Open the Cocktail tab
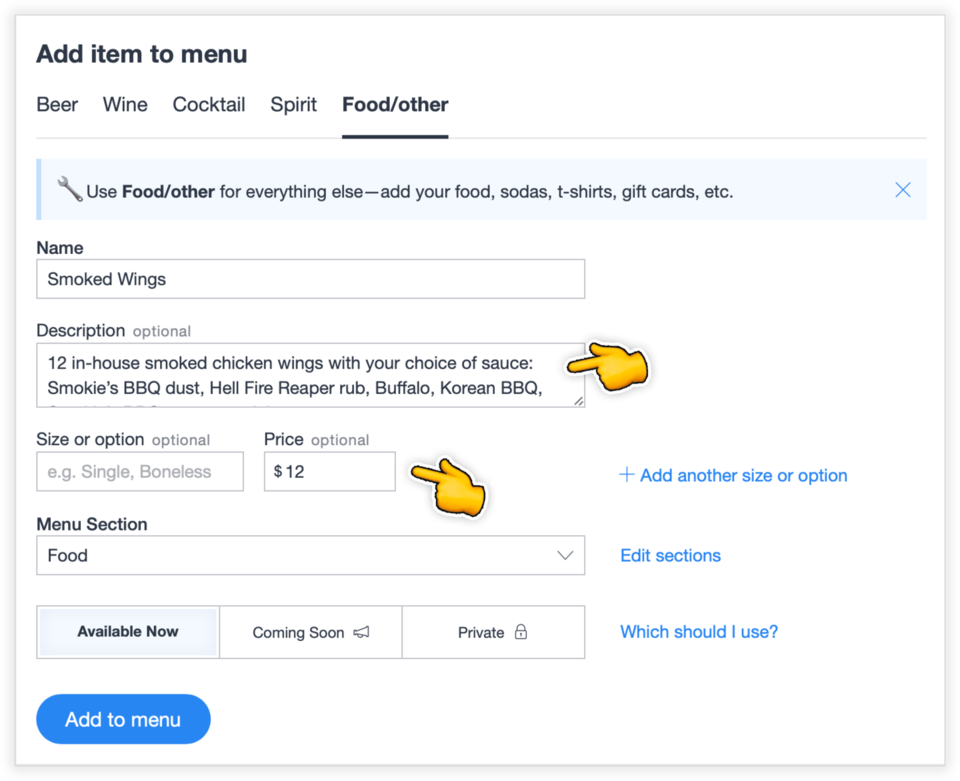The image size is (960, 781). coord(208,104)
